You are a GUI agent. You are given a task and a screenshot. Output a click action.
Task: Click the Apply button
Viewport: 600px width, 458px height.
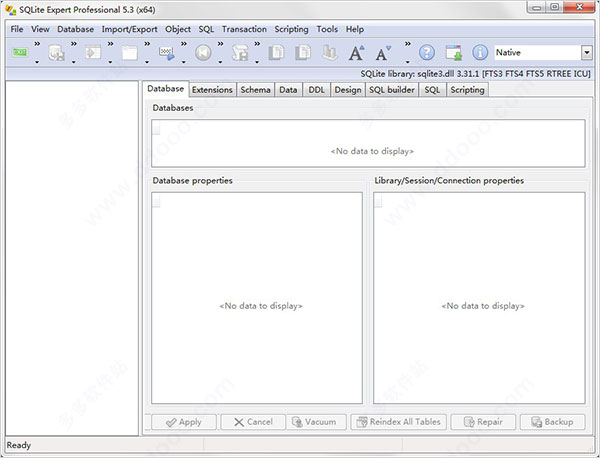coord(184,422)
